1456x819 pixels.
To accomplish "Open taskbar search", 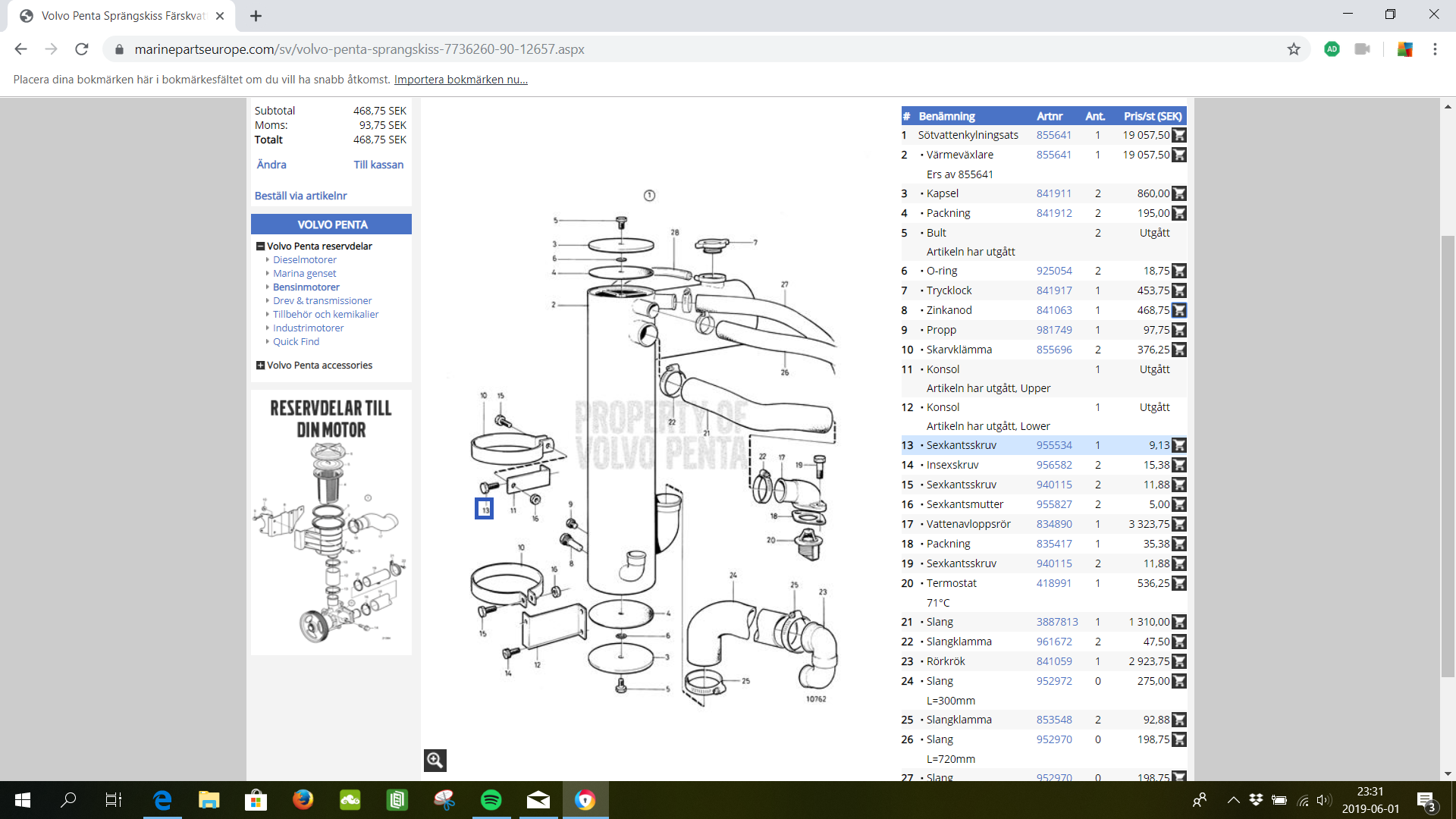I will point(68,800).
